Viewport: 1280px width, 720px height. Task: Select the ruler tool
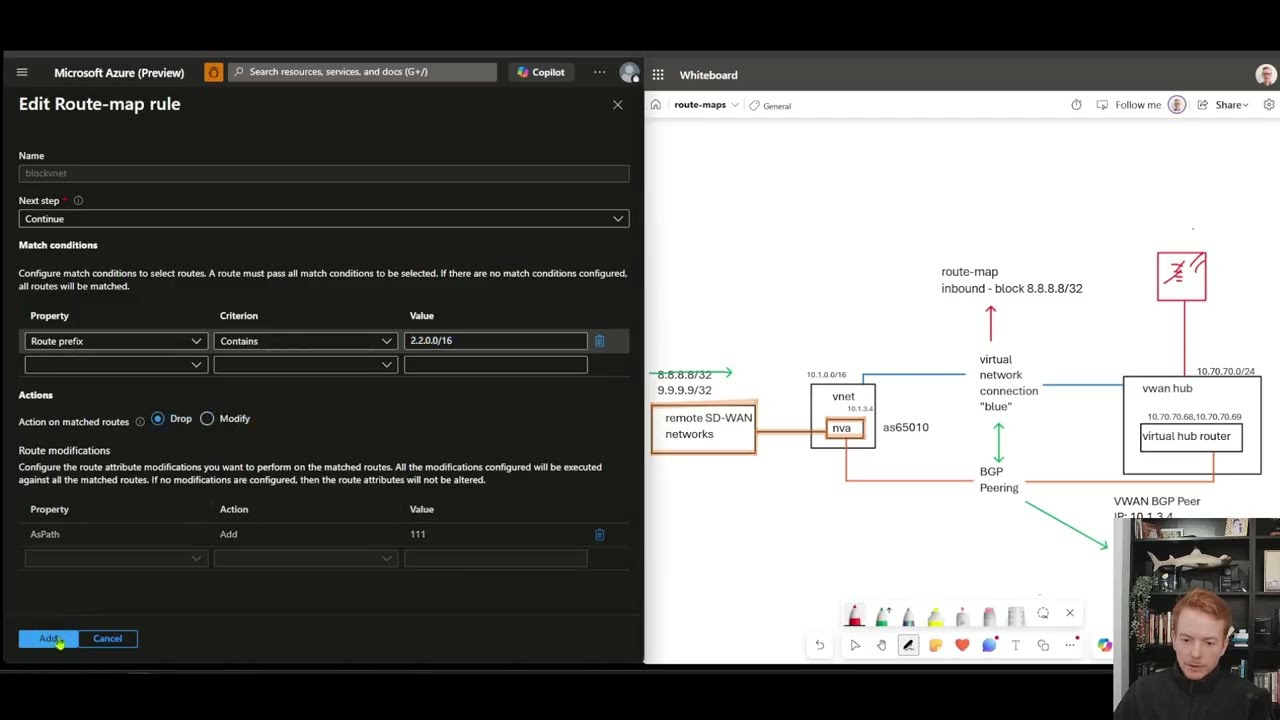click(1016, 615)
